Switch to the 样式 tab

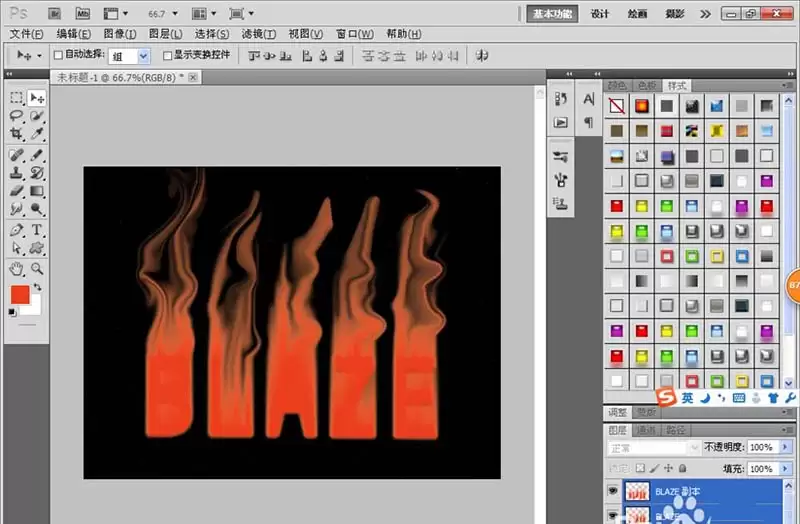click(x=677, y=85)
